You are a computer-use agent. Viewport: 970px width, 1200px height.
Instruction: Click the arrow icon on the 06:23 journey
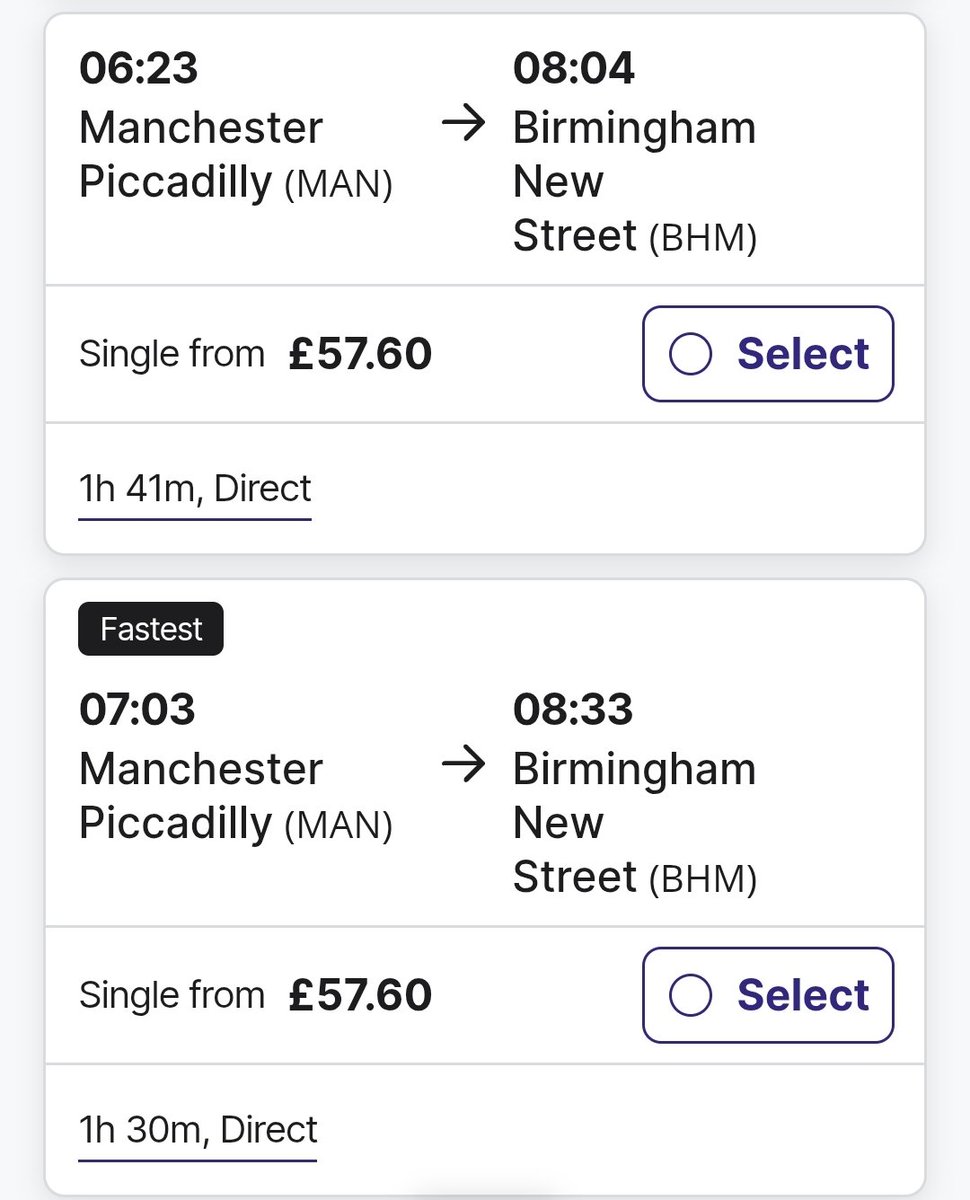462,127
